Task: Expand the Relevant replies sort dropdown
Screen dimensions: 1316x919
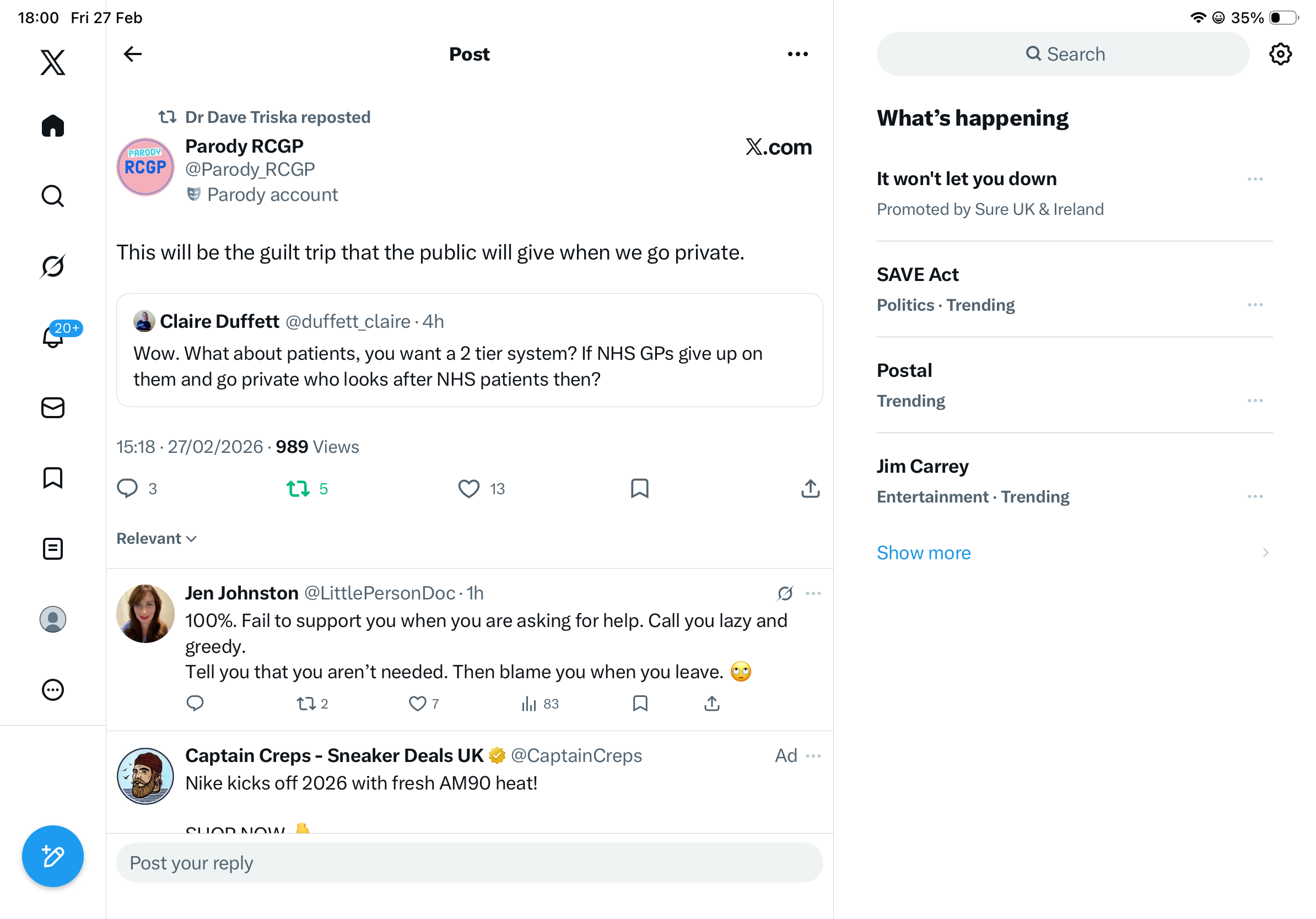Action: tap(157, 539)
